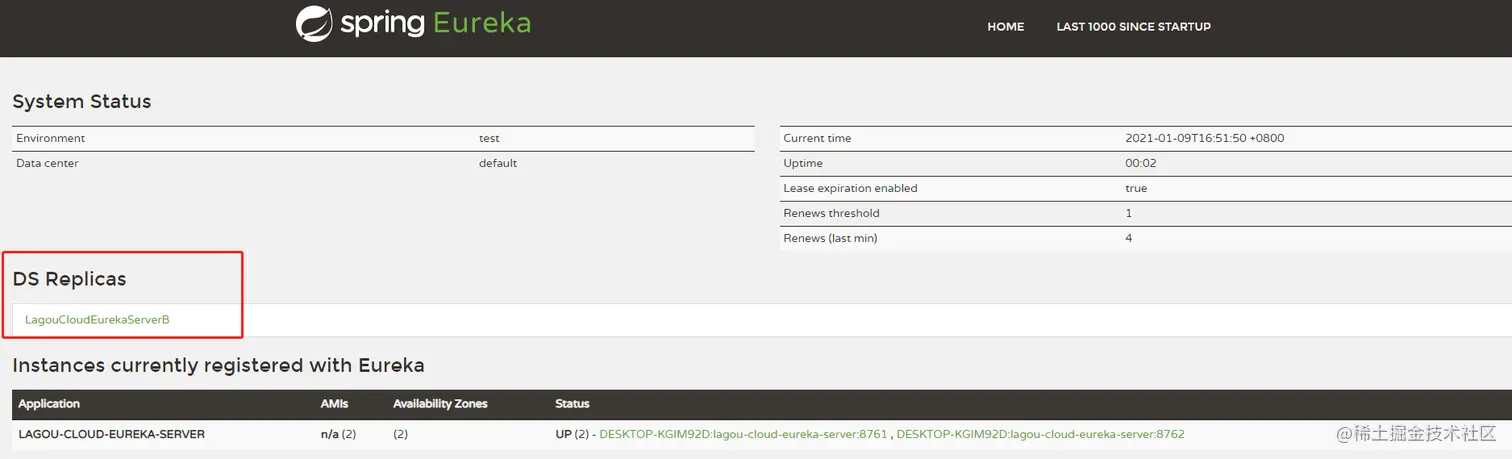Image resolution: width=1512 pixels, height=459 pixels.
Task: Click the Environment row label
Action: click(51, 138)
